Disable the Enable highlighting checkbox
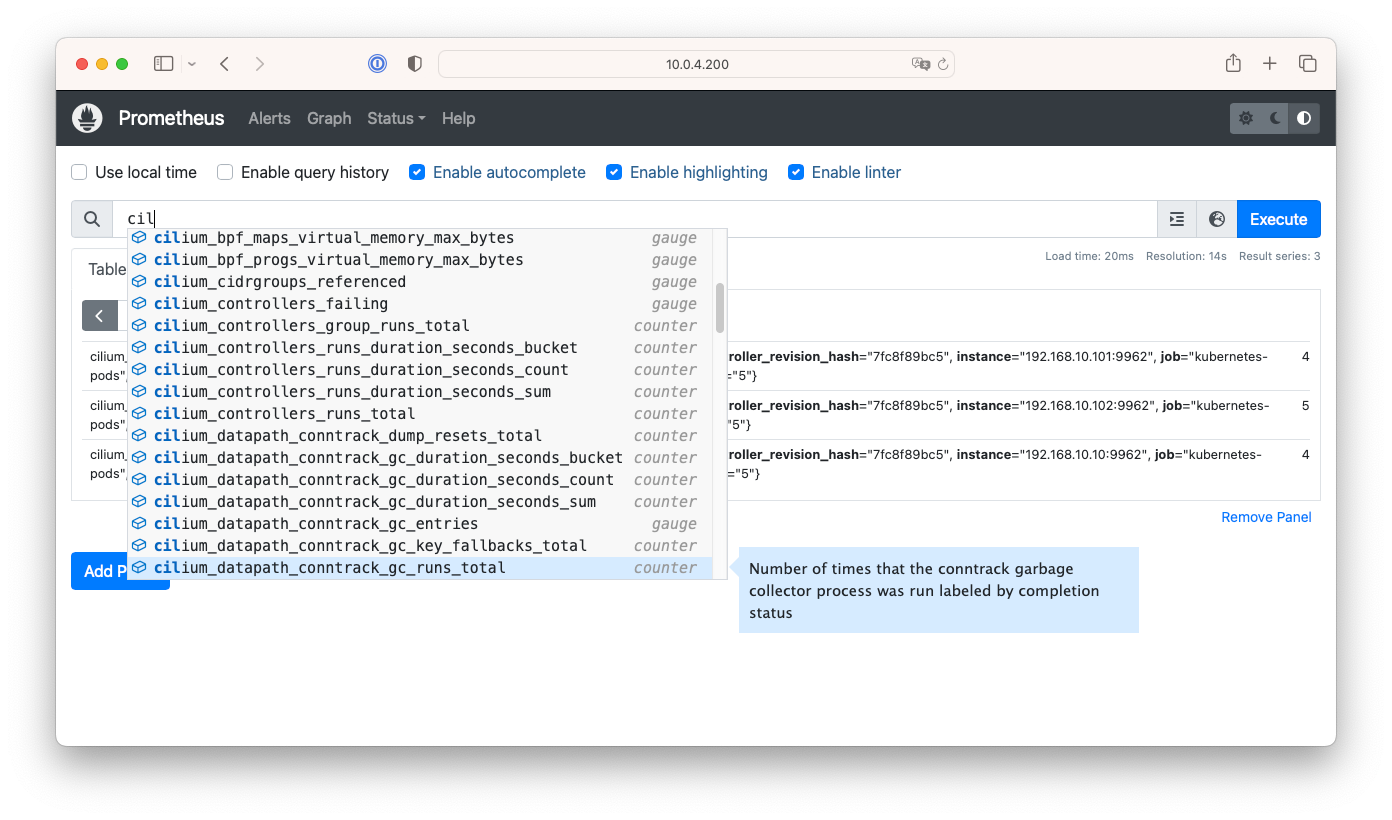The height and width of the screenshot is (820, 1392). (x=614, y=172)
